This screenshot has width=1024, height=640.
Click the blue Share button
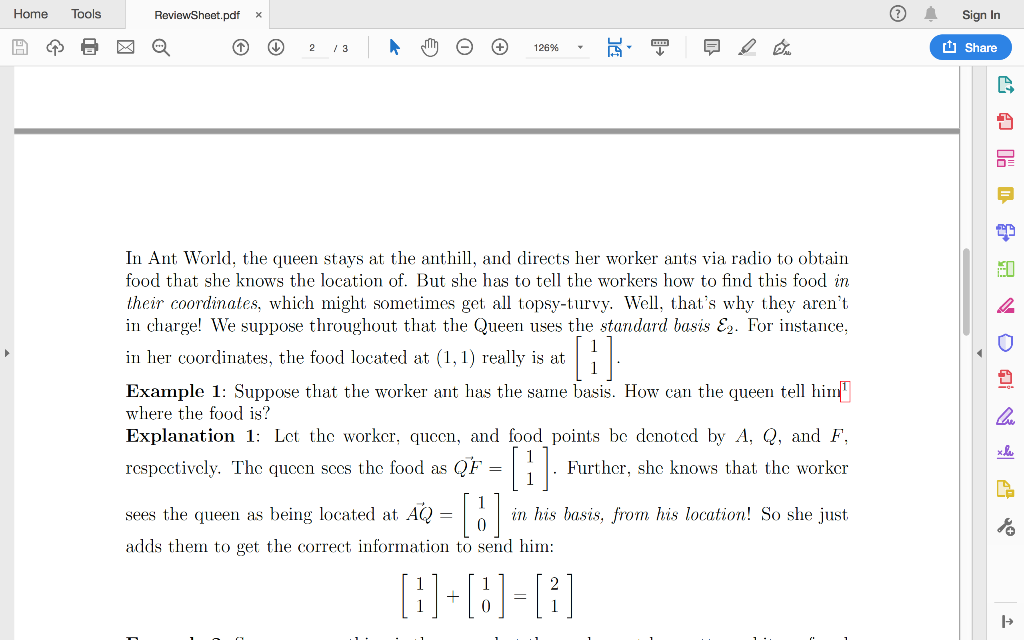(970, 47)
